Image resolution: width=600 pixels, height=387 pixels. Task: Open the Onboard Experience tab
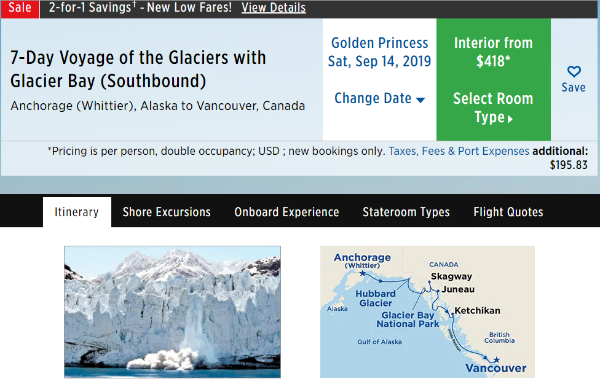(x=287, y=212)
